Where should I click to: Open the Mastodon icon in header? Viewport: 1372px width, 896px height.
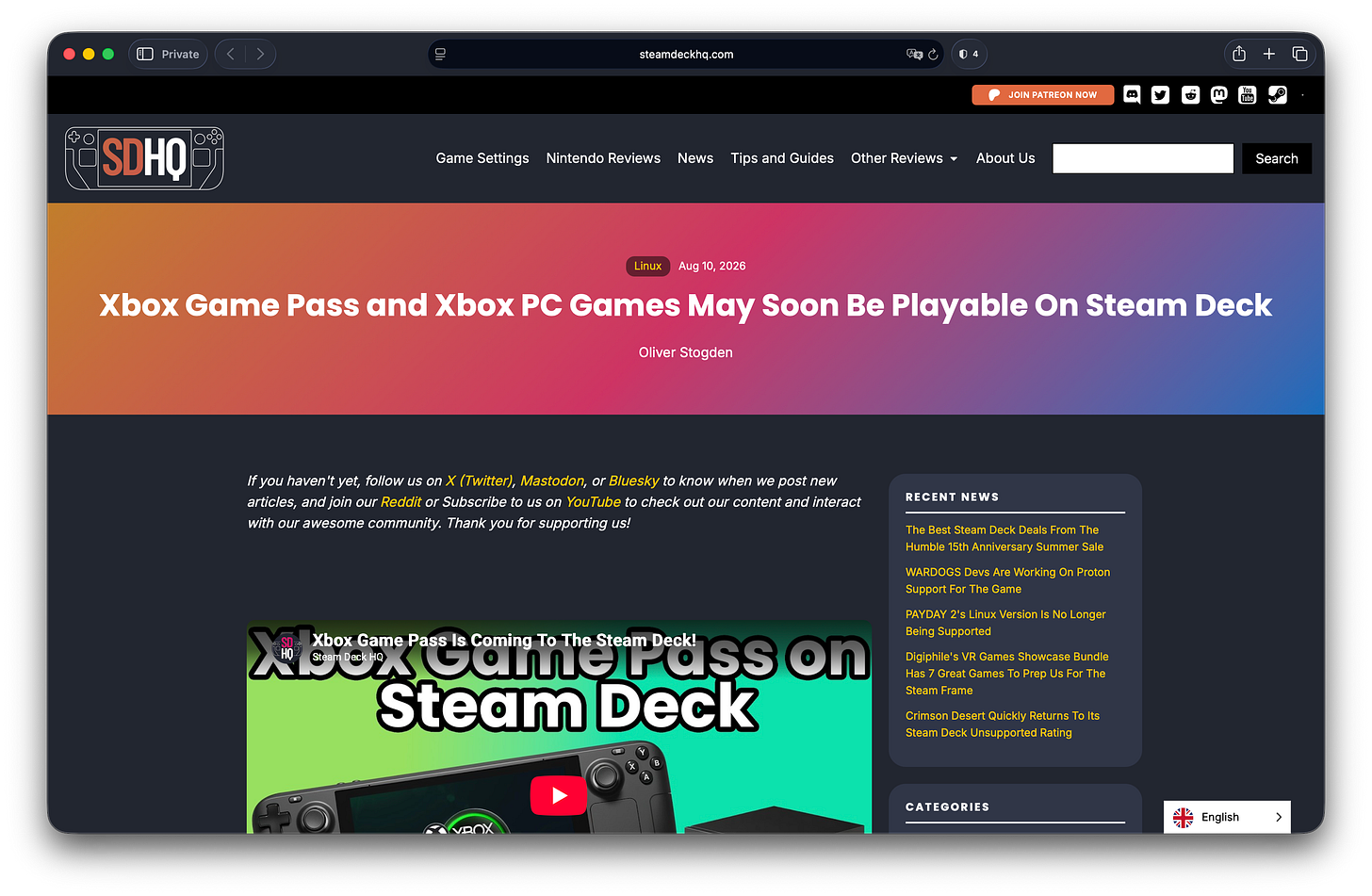[1219, 94]
